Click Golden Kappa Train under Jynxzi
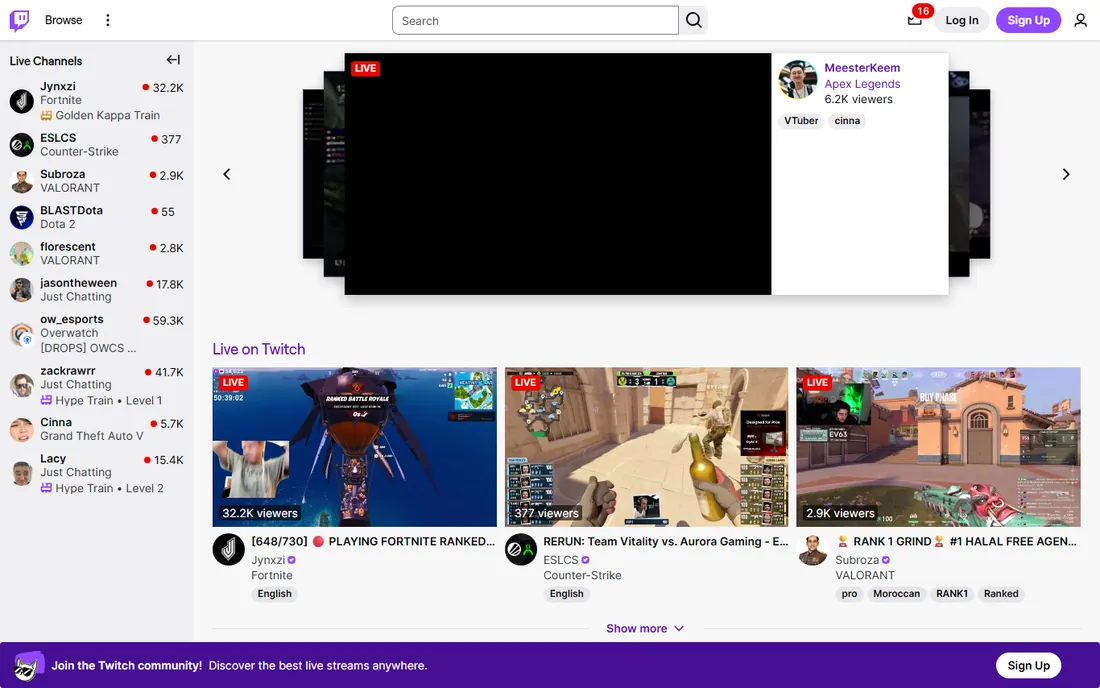 tap(100, 115)
